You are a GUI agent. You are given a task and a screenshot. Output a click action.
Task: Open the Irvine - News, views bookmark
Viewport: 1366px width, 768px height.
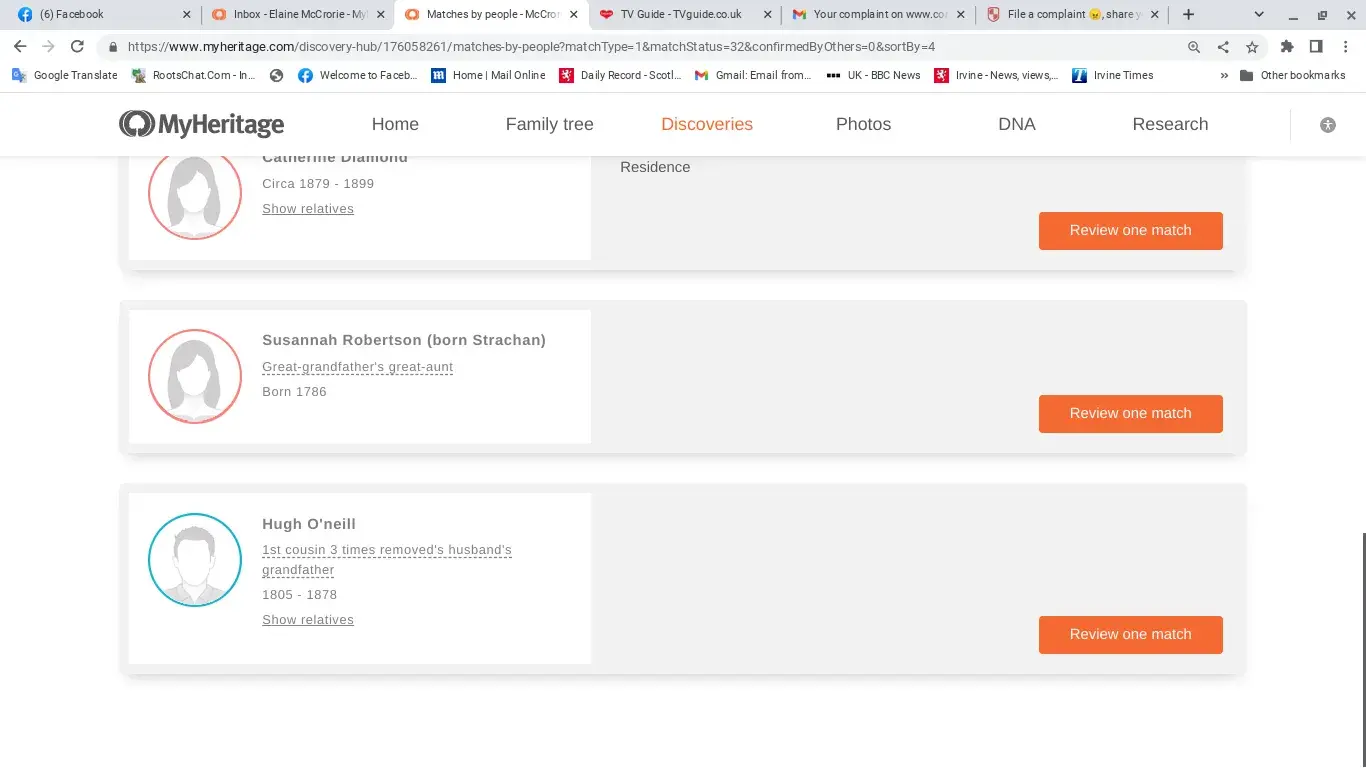(x=996, y=75)
